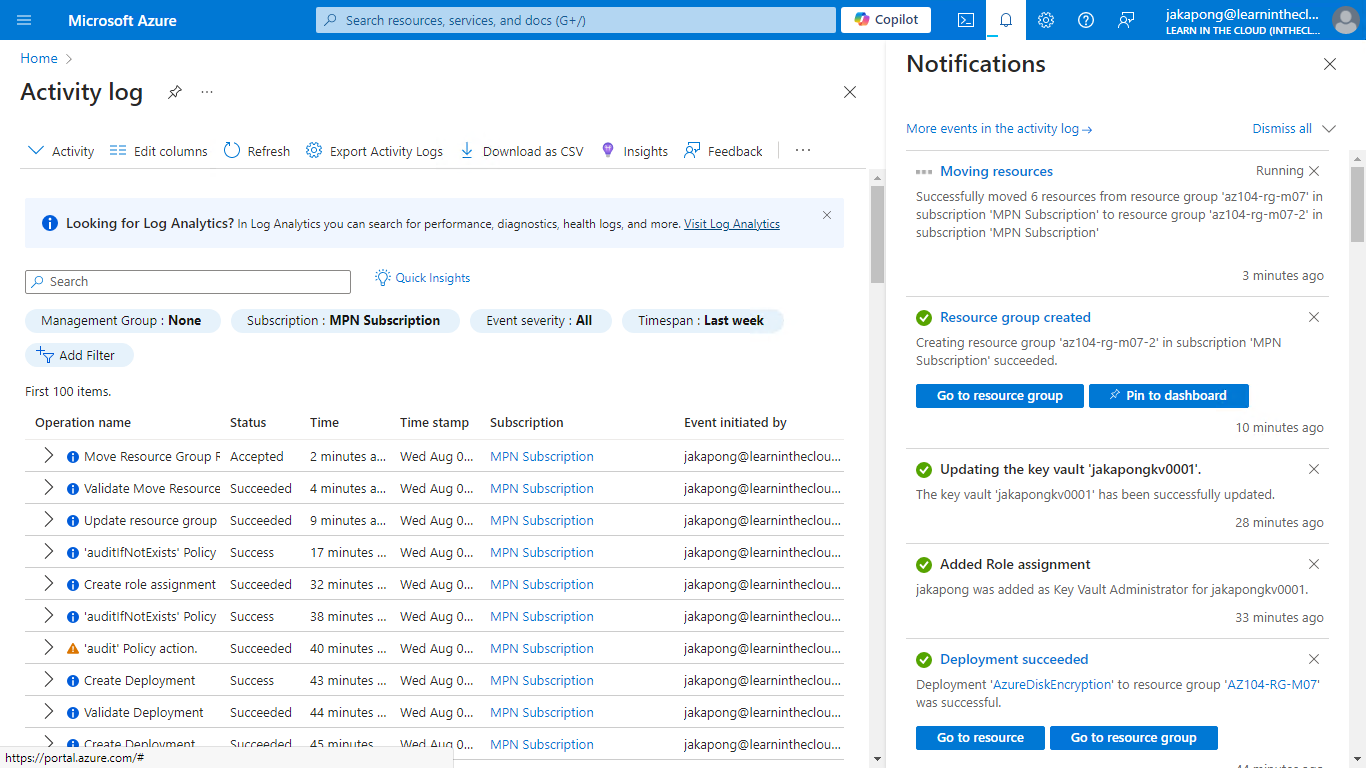Open Cloud Shell from top bar

966,20
